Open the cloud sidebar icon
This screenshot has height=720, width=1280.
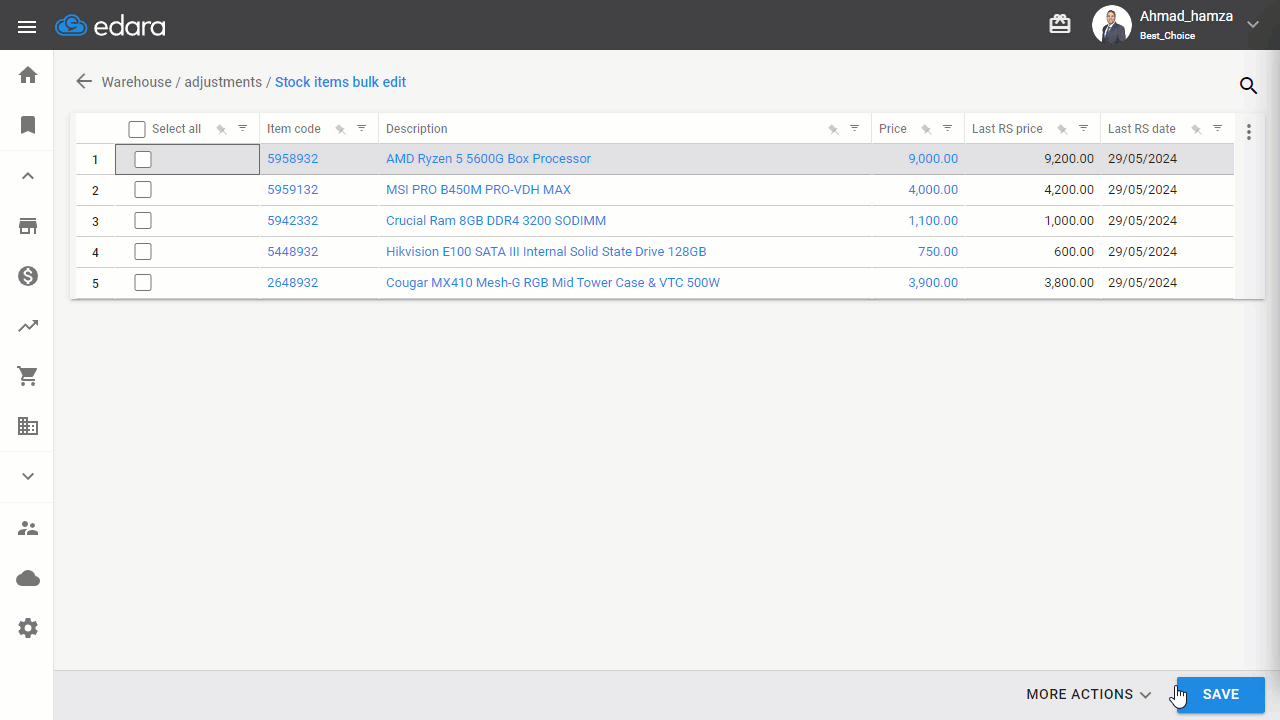point(28,578)
